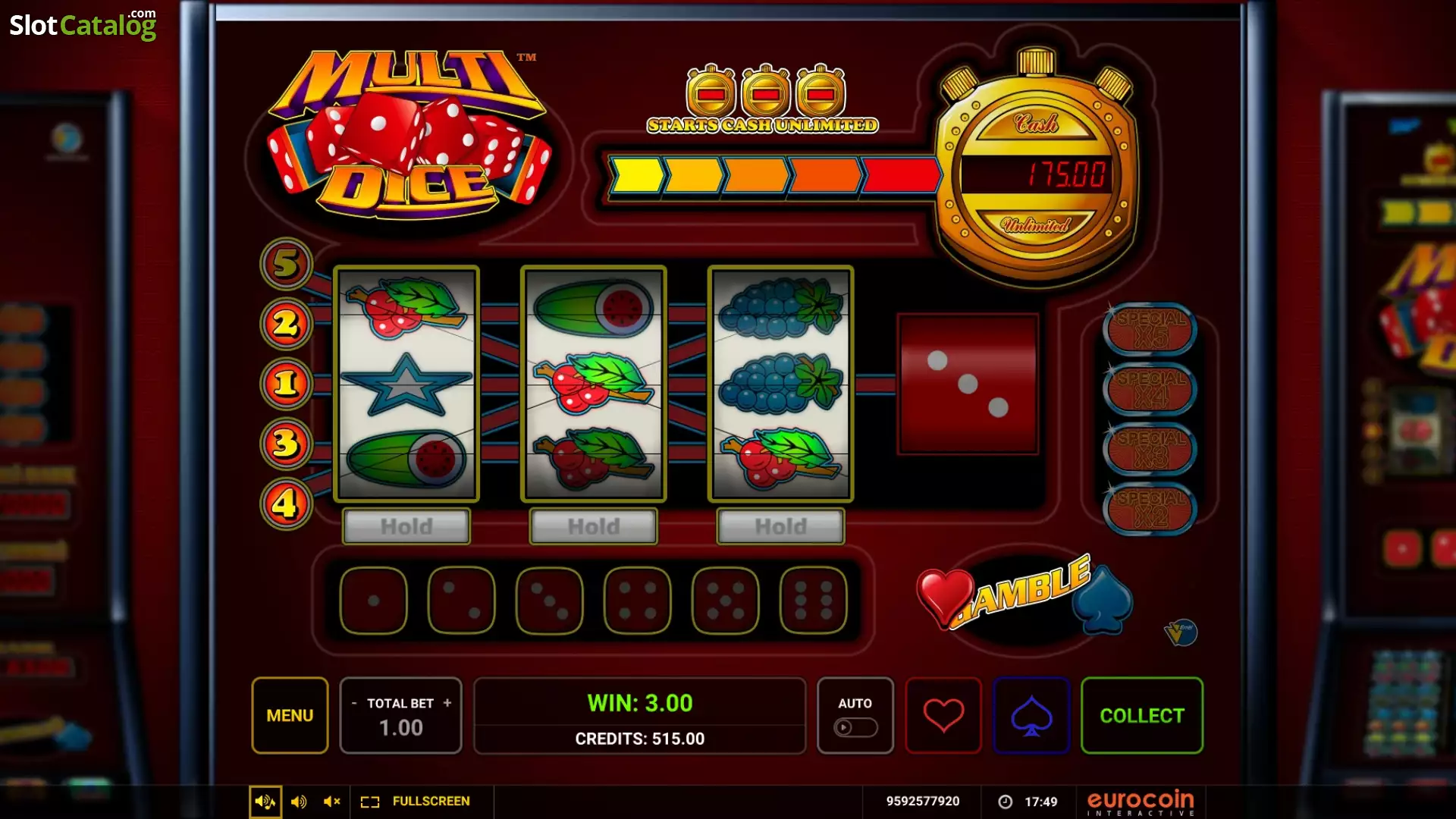Click the one-pip dice icon

tap(373, 600)
